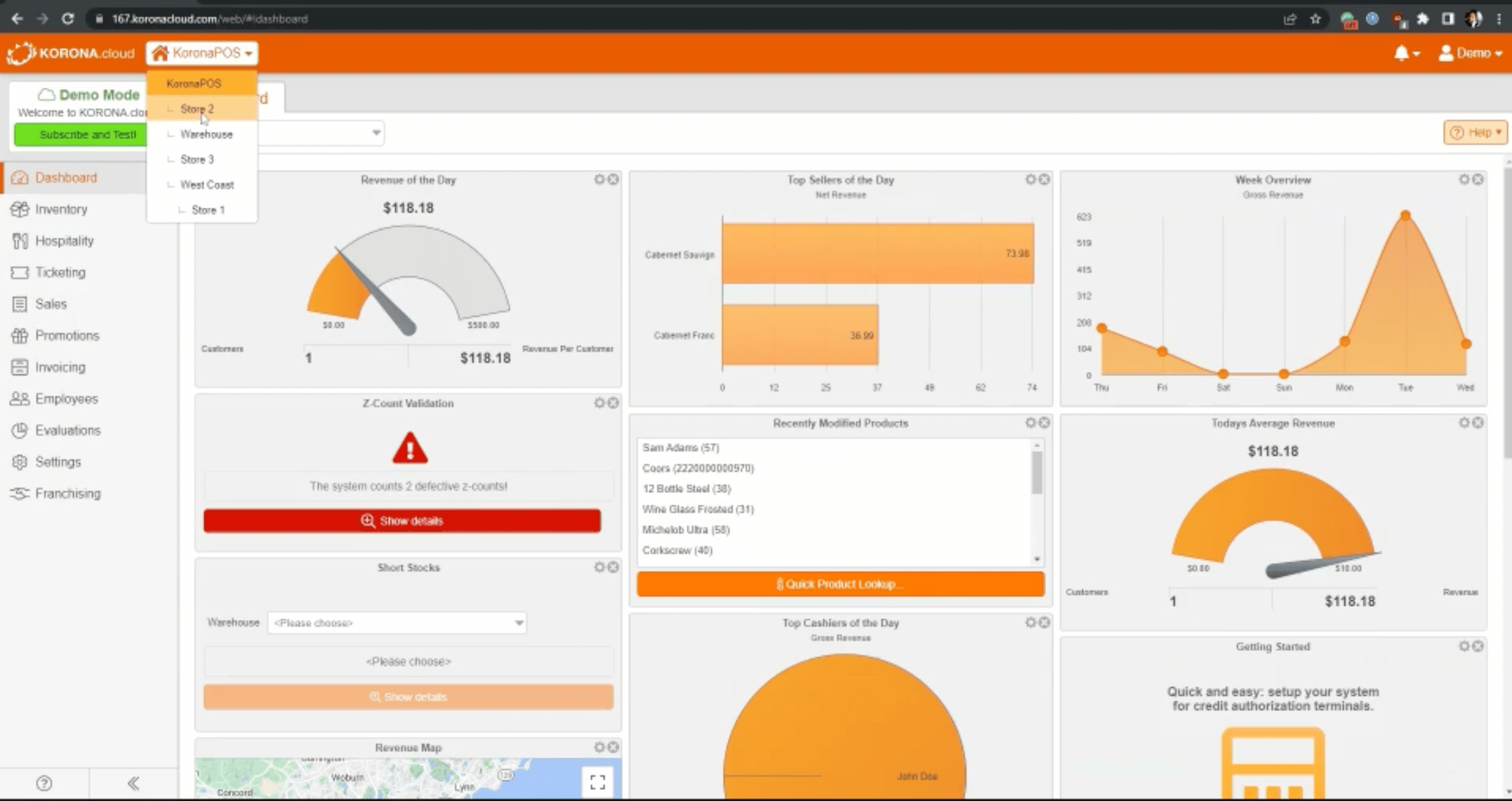Image resolution: width=1512 pixels, height=801 pixels.
Task: Close the Recently Modified Products widget
Action: coord(1045,423)
